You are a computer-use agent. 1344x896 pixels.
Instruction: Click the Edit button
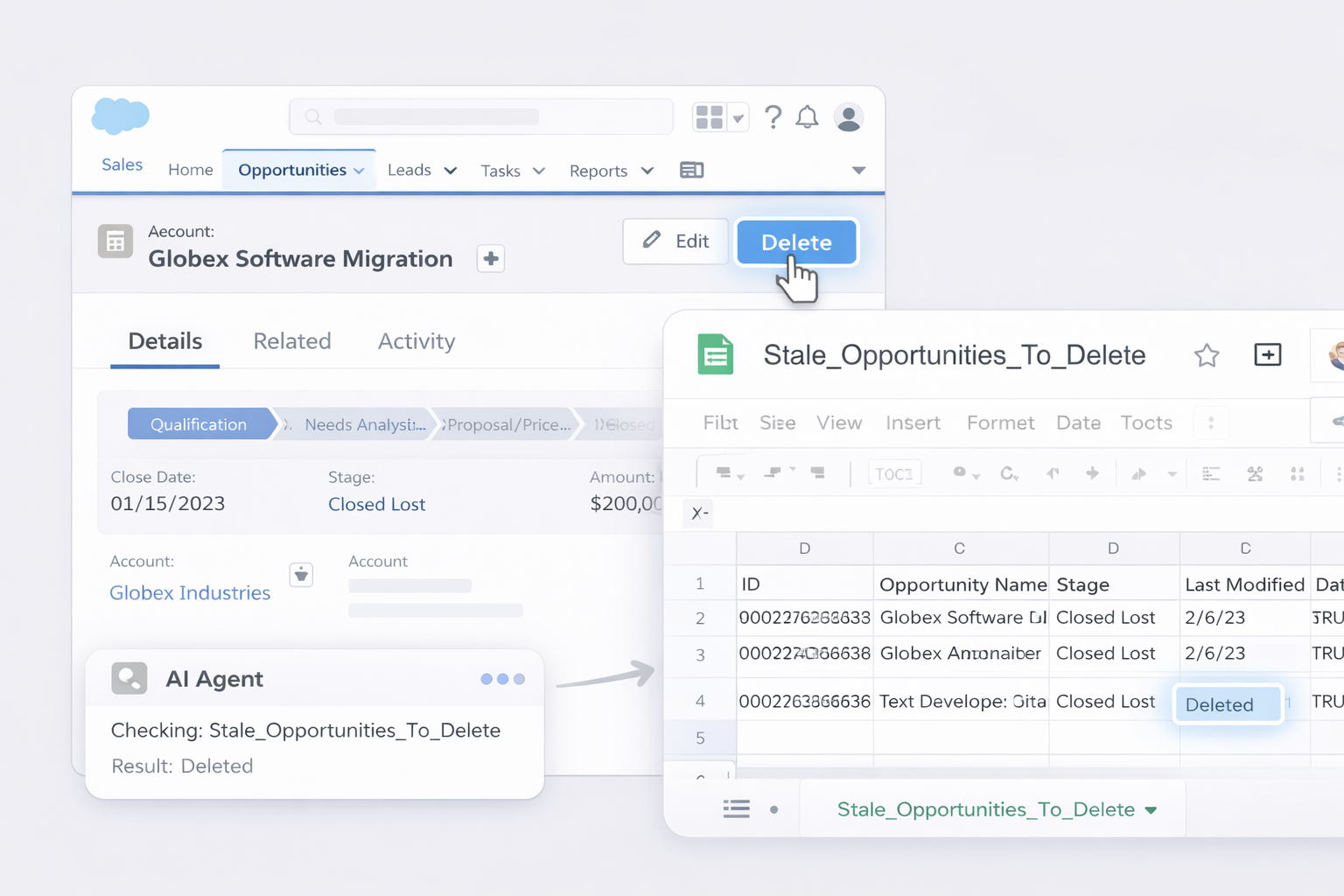tap(675, 241)
